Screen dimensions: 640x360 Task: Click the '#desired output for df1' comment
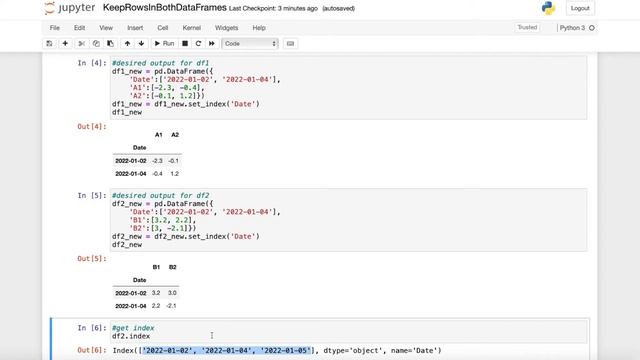[161, 63]
